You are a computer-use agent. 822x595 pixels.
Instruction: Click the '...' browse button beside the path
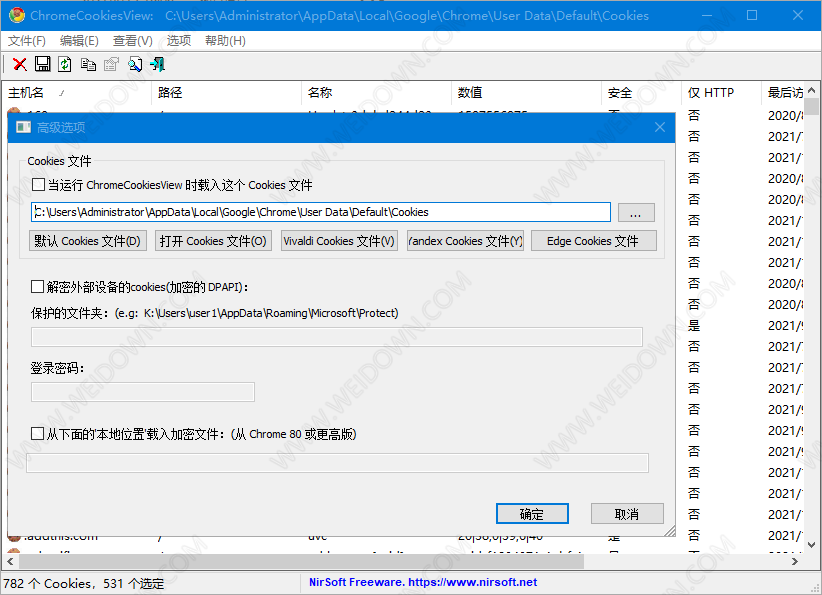(636, 212)
